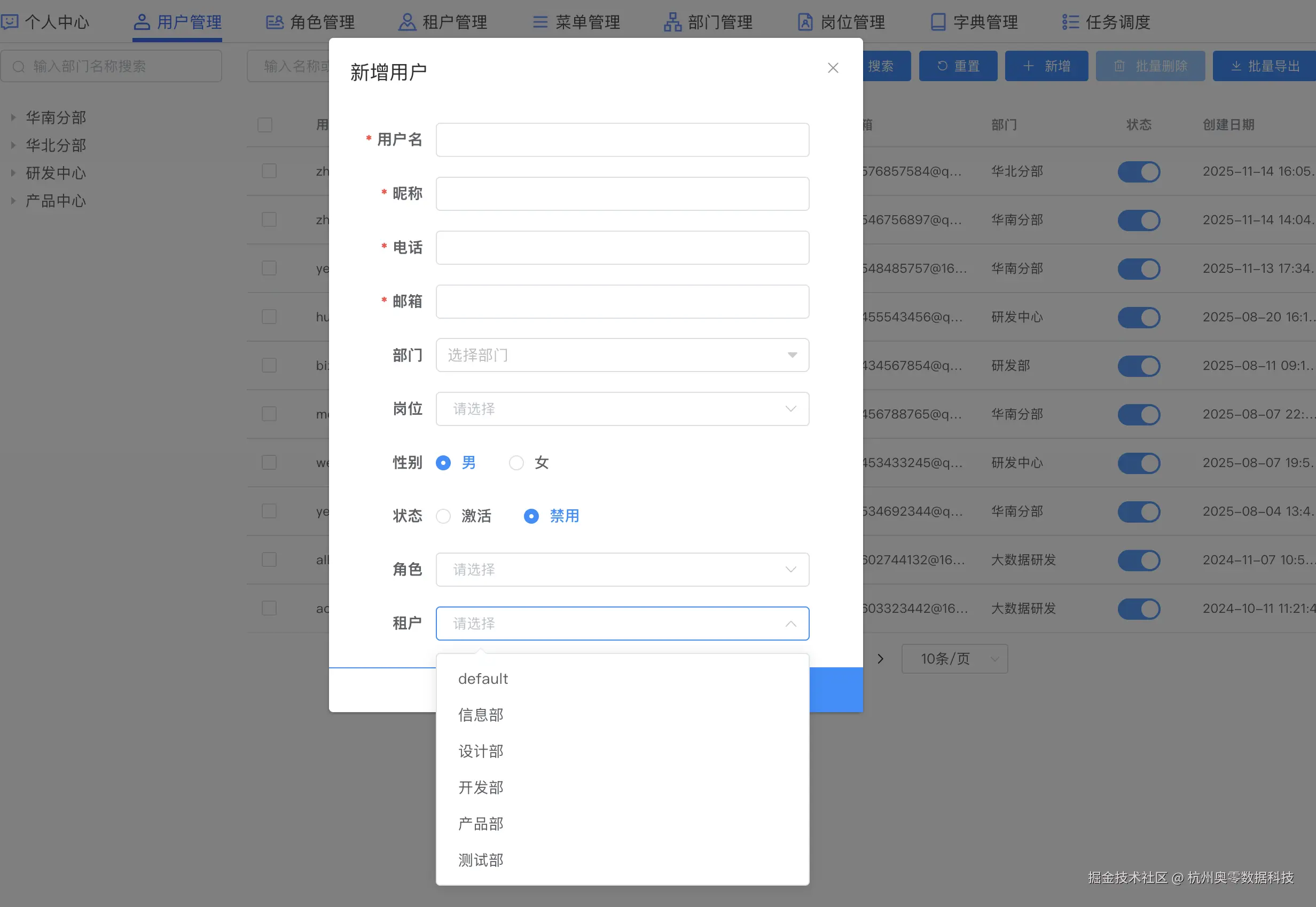Click the 重置 reset button
Image resolution: width=1316 pixels, height=907 pixels.
coord(958,67)
